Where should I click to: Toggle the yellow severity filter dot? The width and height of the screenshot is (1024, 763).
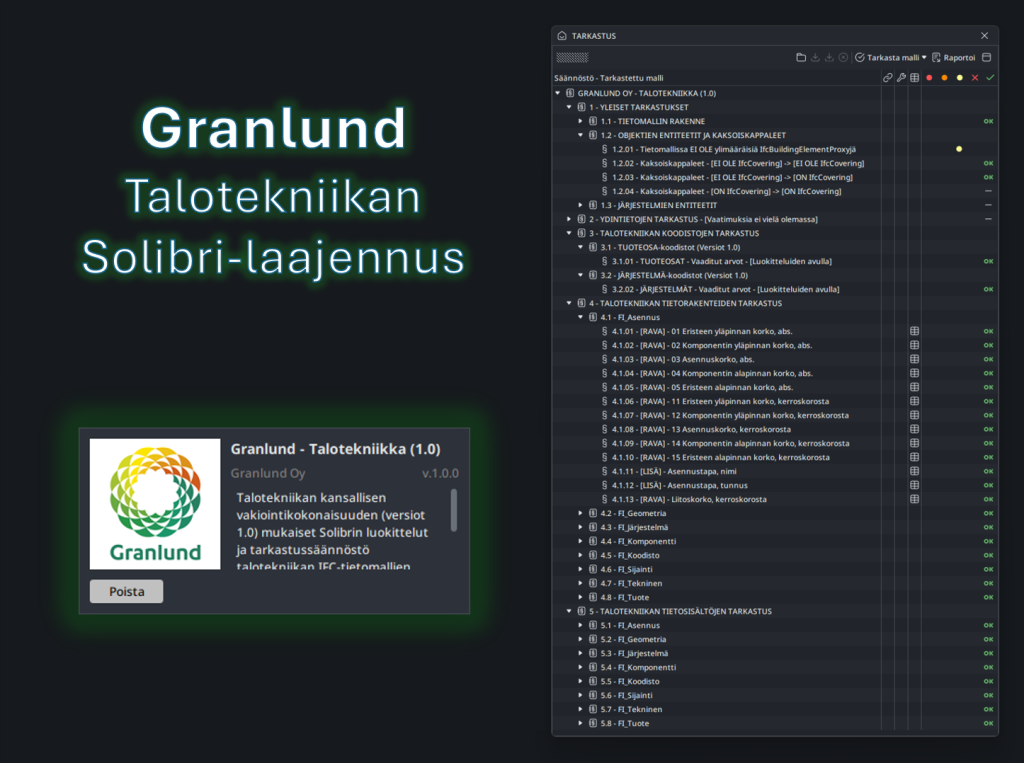pyautogui.click(x=959, y=76)
